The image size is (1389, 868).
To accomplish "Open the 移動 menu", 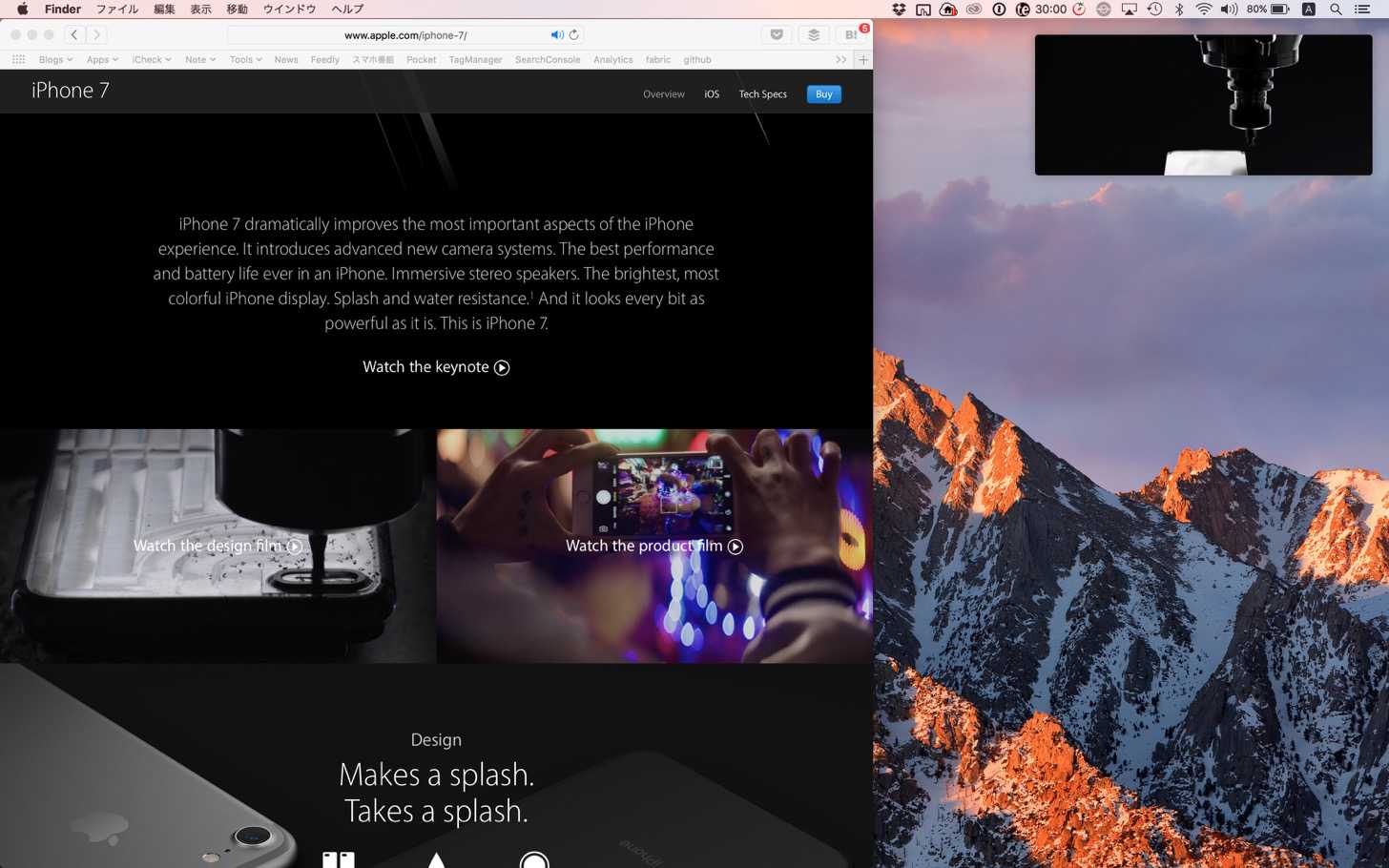I will (238, 10).
